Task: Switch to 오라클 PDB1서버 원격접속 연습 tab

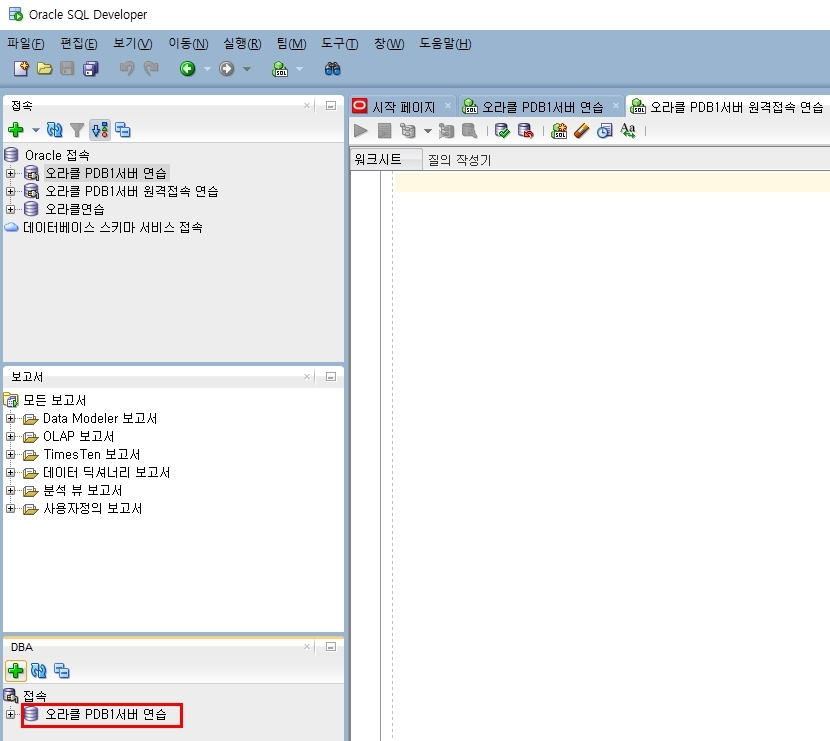Action: coord(728,107)
